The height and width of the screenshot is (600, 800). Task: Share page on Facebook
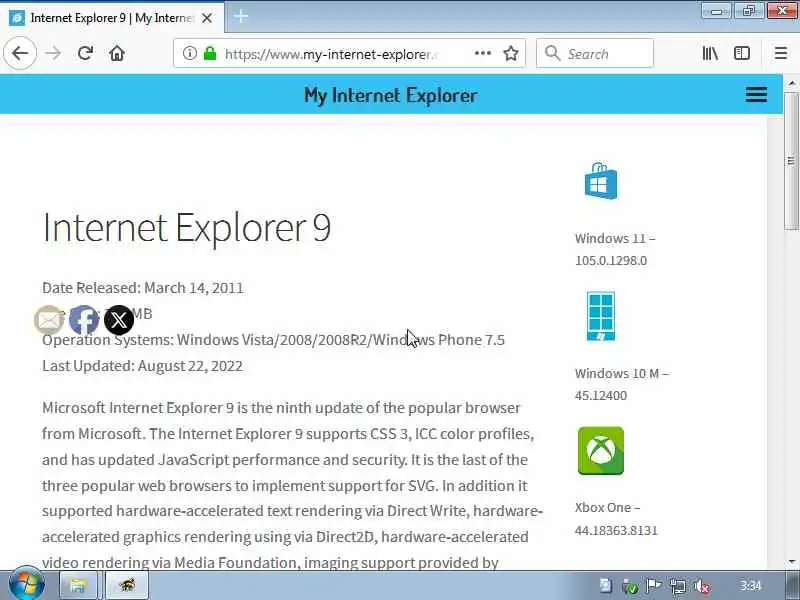84,320
